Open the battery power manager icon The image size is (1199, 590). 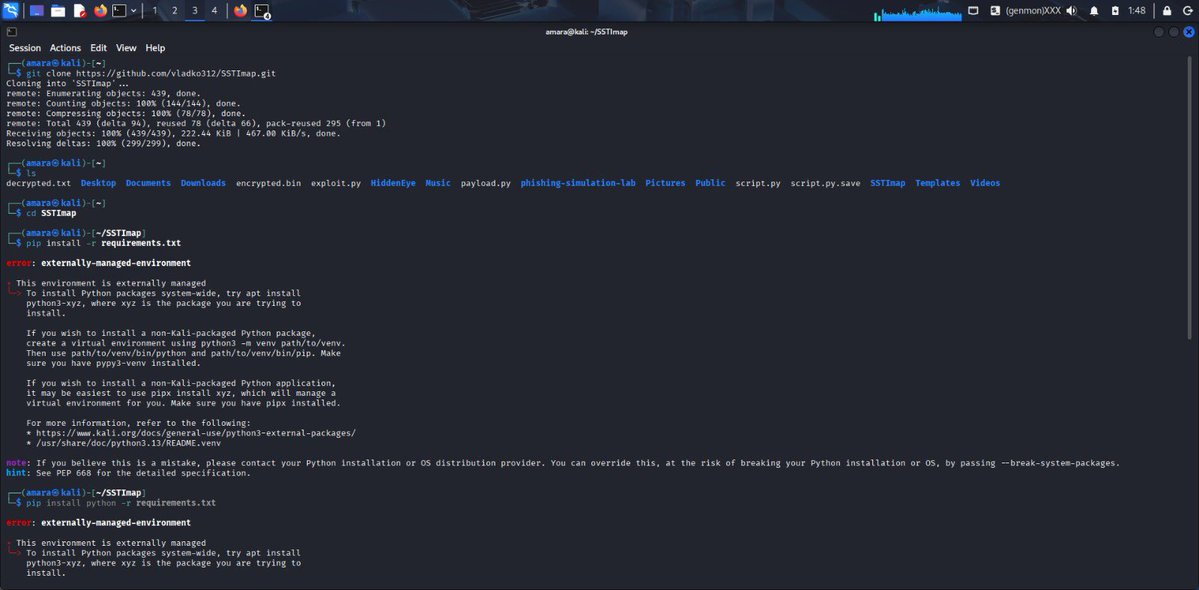[1115, 11]
